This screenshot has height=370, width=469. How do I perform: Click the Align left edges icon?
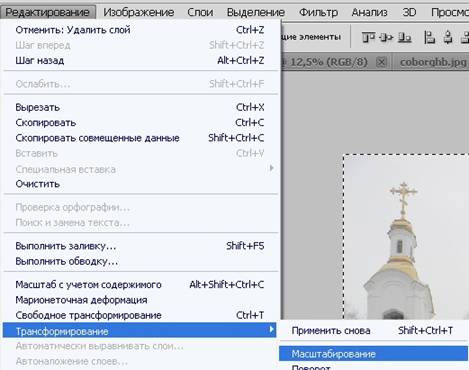[x=429, y=37]
